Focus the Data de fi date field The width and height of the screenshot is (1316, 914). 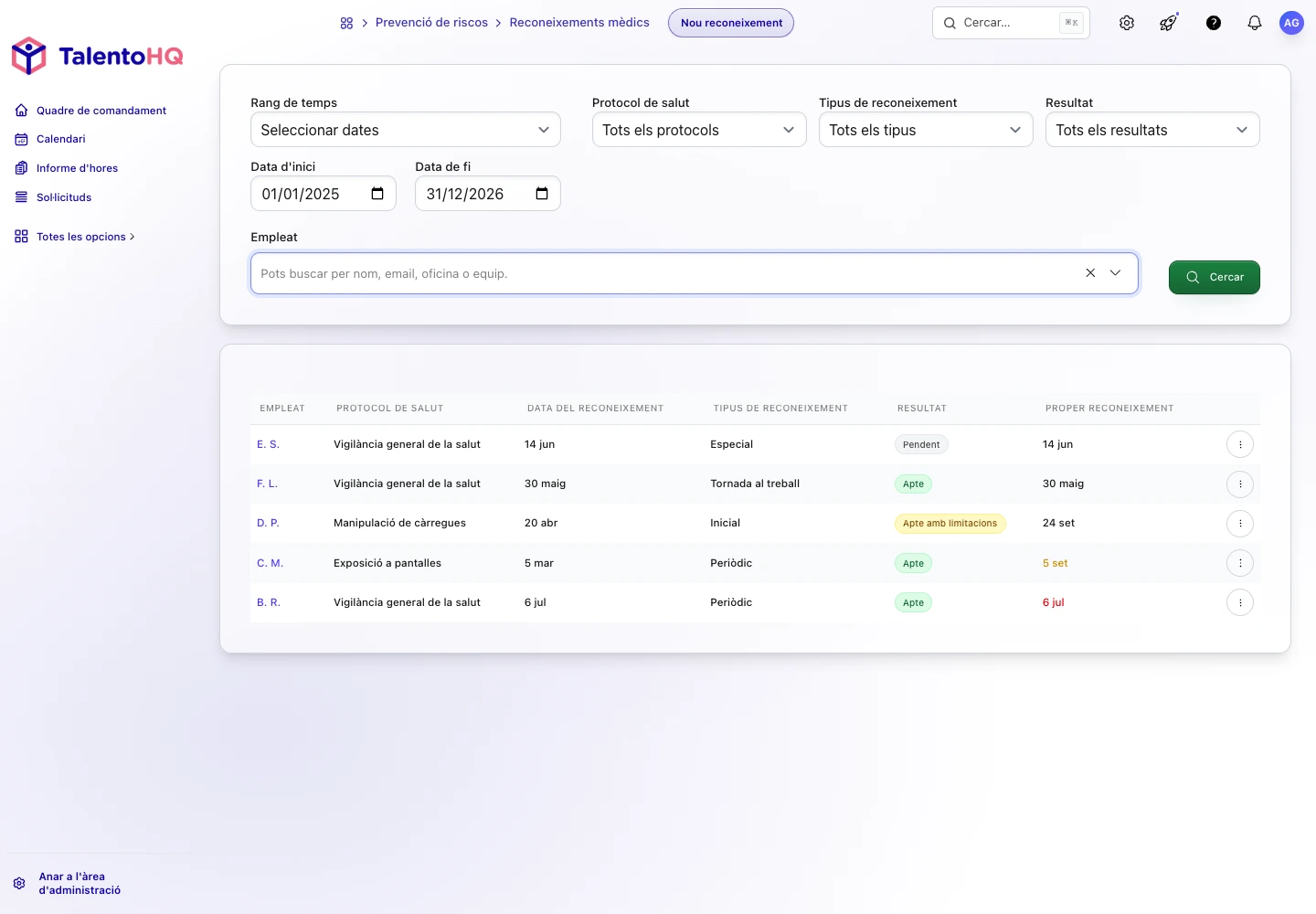[488, 194]
